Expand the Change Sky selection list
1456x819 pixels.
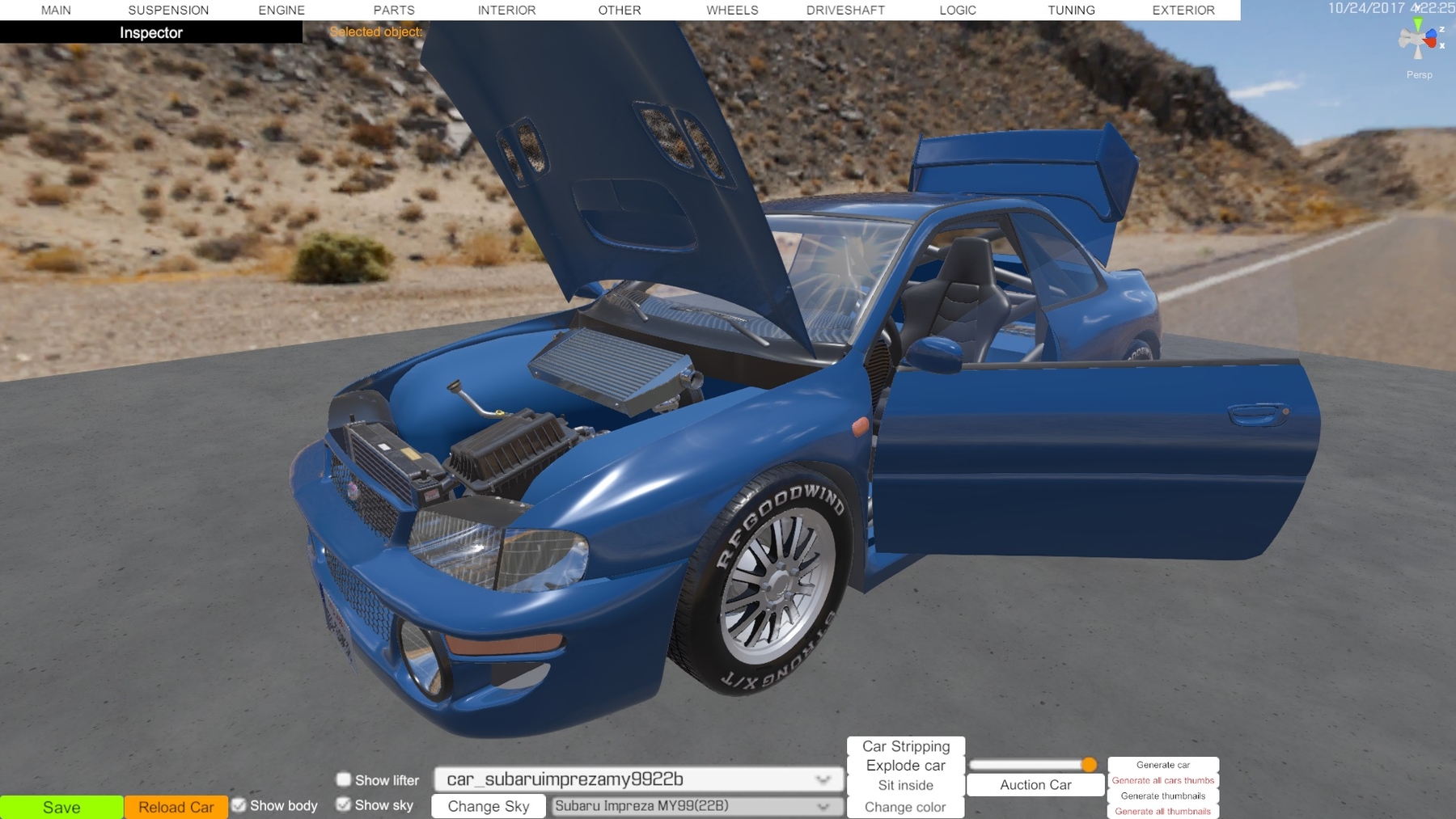pyautogui.click(x=488, y=806)
